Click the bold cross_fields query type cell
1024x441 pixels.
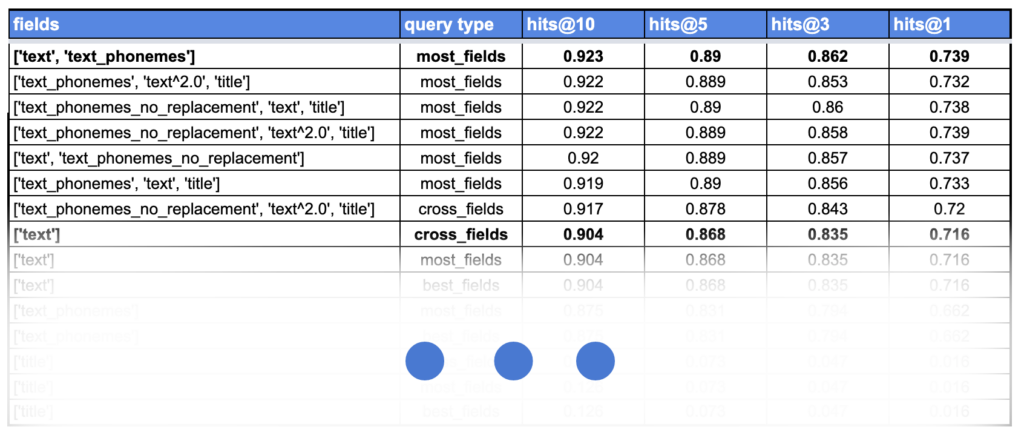pyautogui.click(x=460, y=235)
